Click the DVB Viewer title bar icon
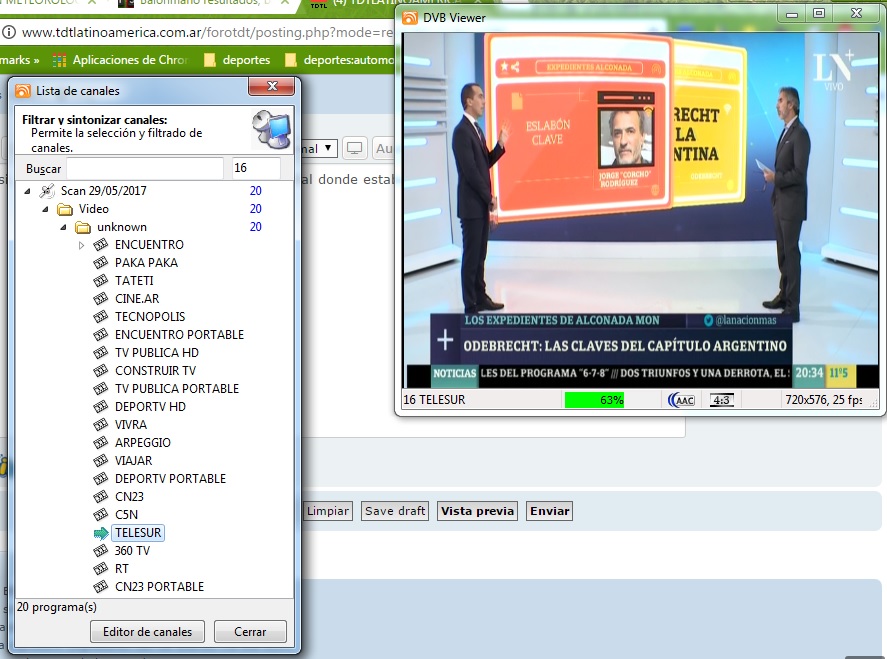Screen dimensions: 887x659 click(410, 18)
